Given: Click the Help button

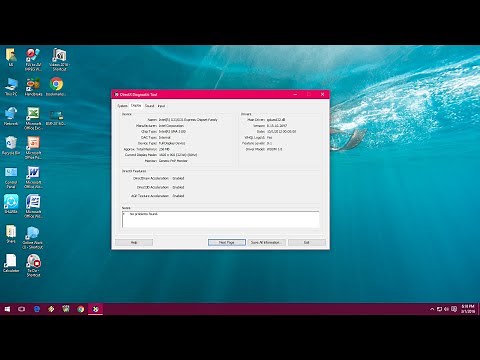Looking at the screenshot, I should point(134,242).
